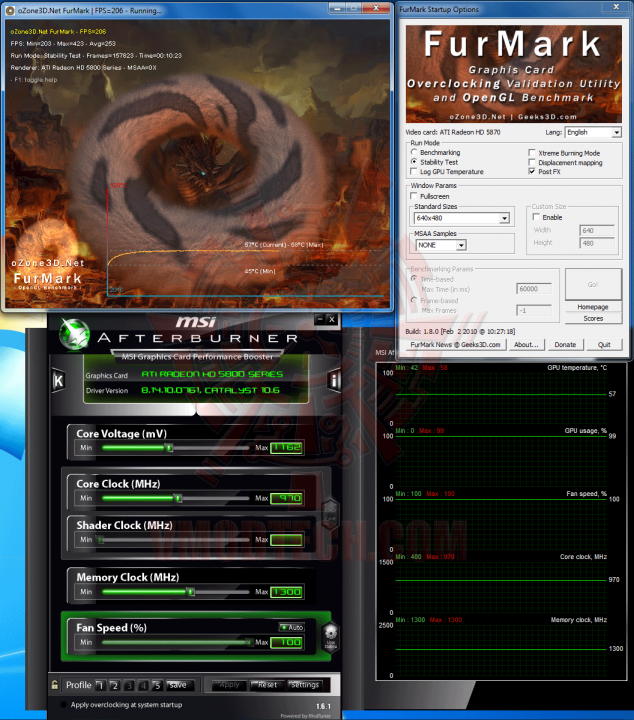Screen dimensions: 634x720
Task: Toggle the fan speed Auto button
Action: (x=292, y=627)
